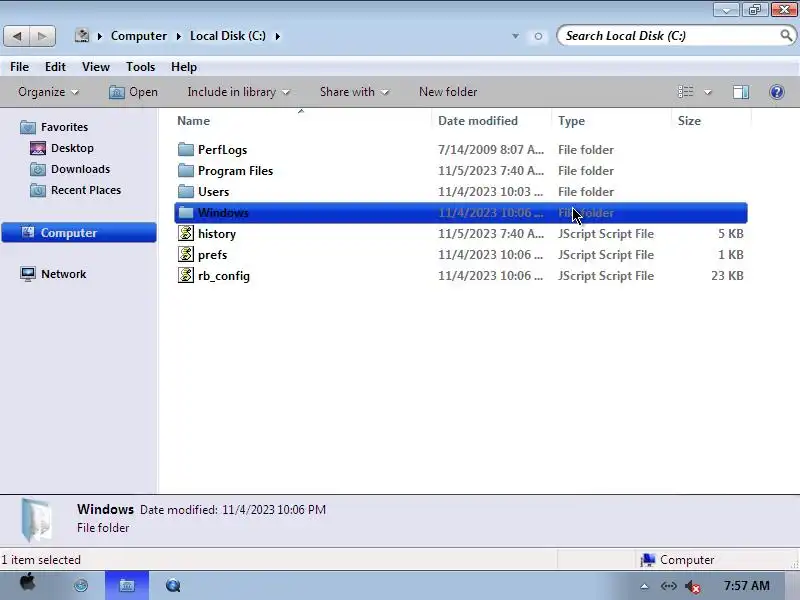800x600 pixels.
Task: Go back with the back arrow button
Action: [x=17, y=36]
